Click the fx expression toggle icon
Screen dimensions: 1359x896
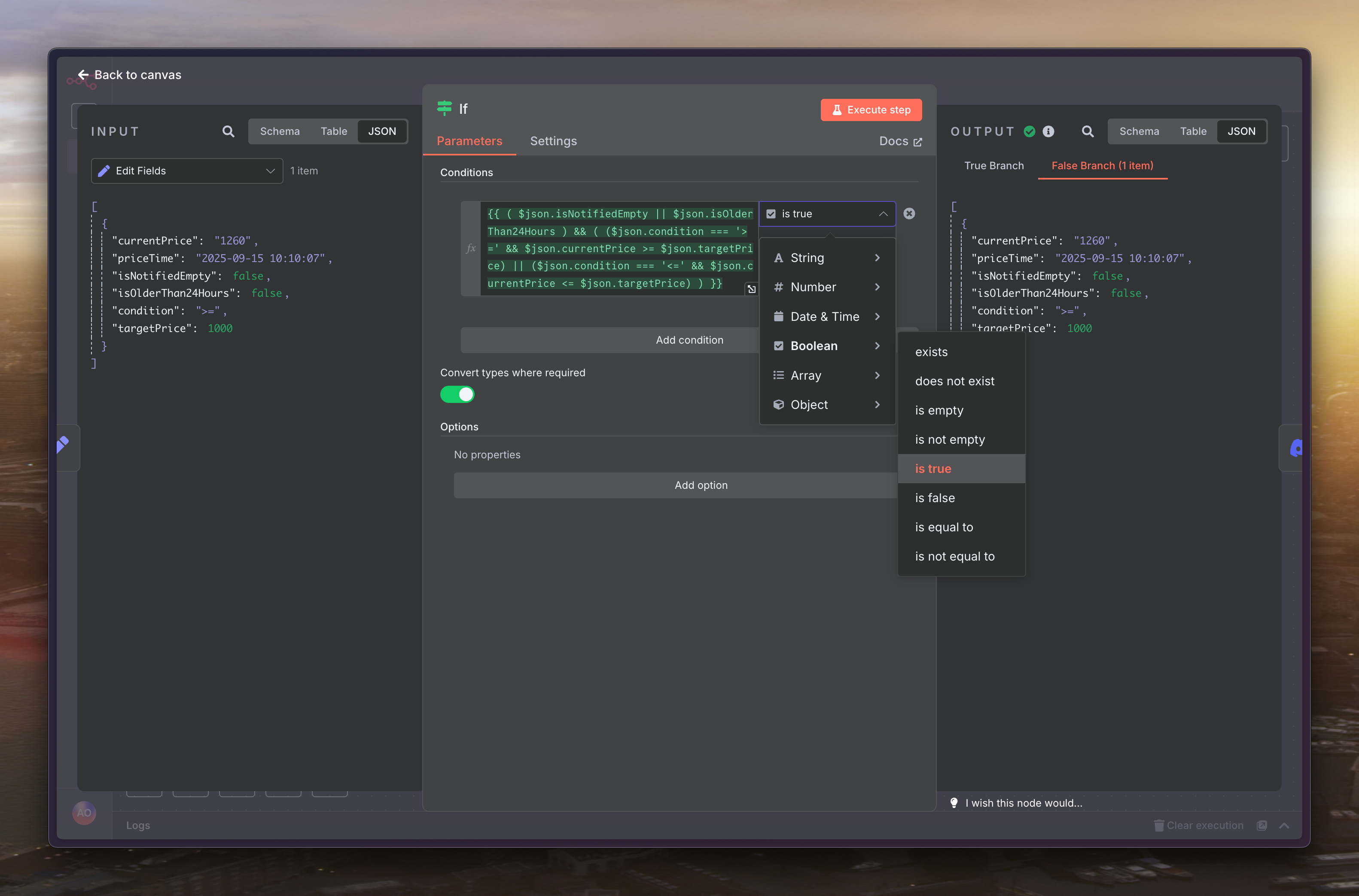coord(471,249)
